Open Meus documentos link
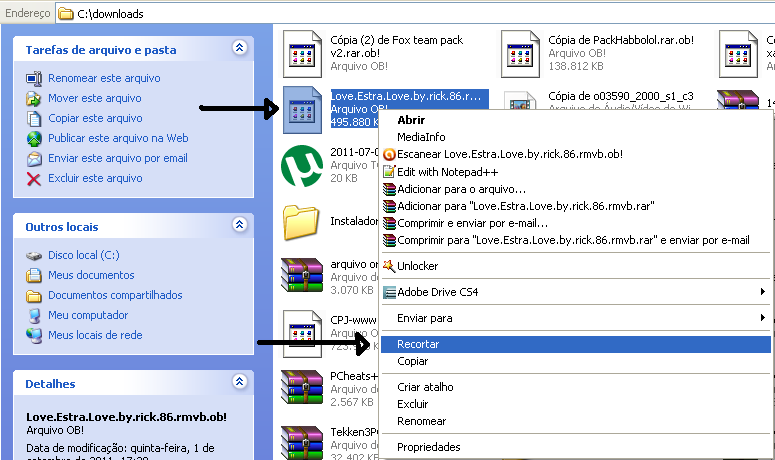The image size is (775, 460). (91, 275)
